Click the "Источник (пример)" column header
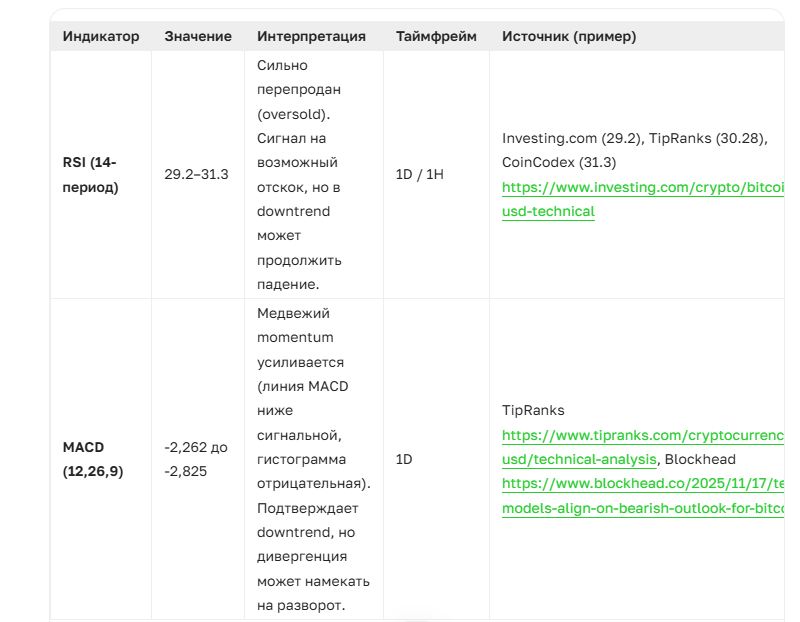This screenshot has width=800, height=622. pos(569,36)
